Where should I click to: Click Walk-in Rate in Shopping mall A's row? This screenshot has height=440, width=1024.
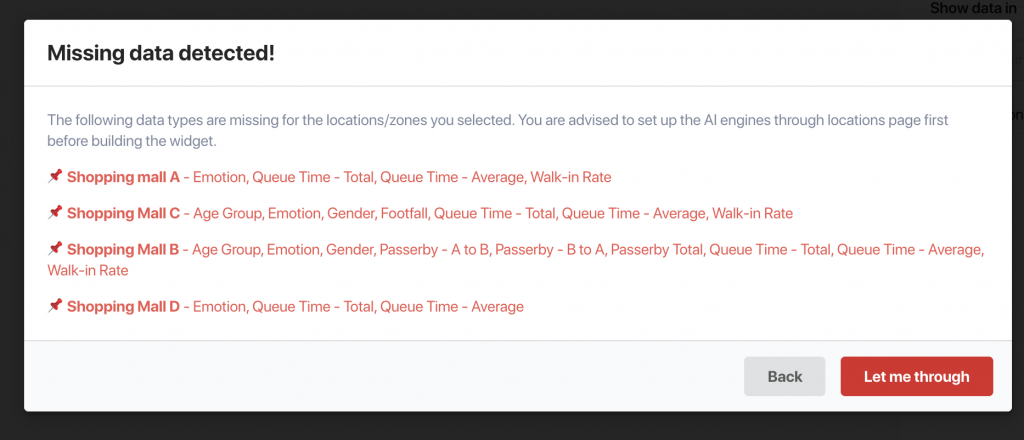[571, 177]
